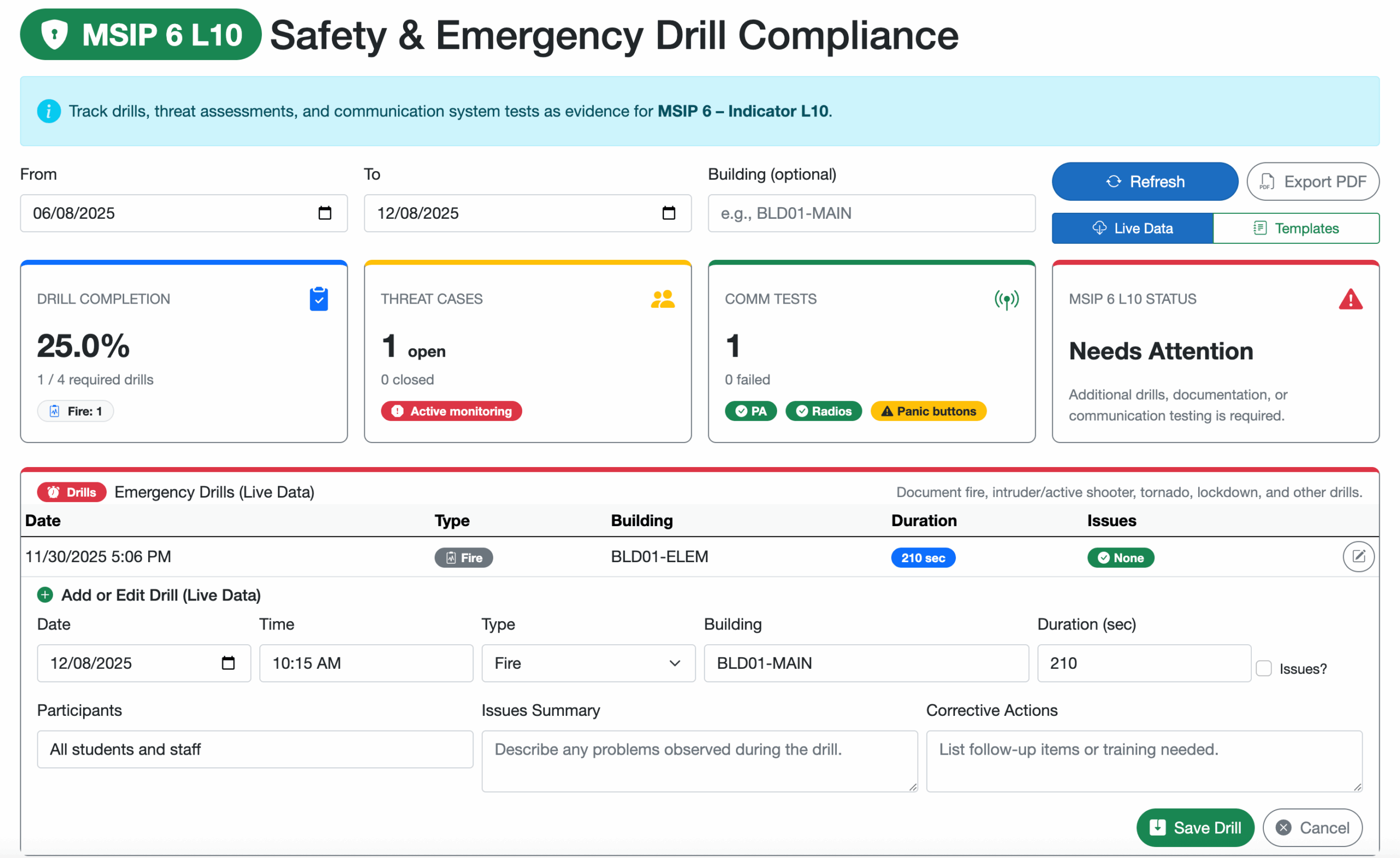Click the edit pencil icon for fire drill row
This screenshot has width=1400, height=858.
click(1358, 556)
